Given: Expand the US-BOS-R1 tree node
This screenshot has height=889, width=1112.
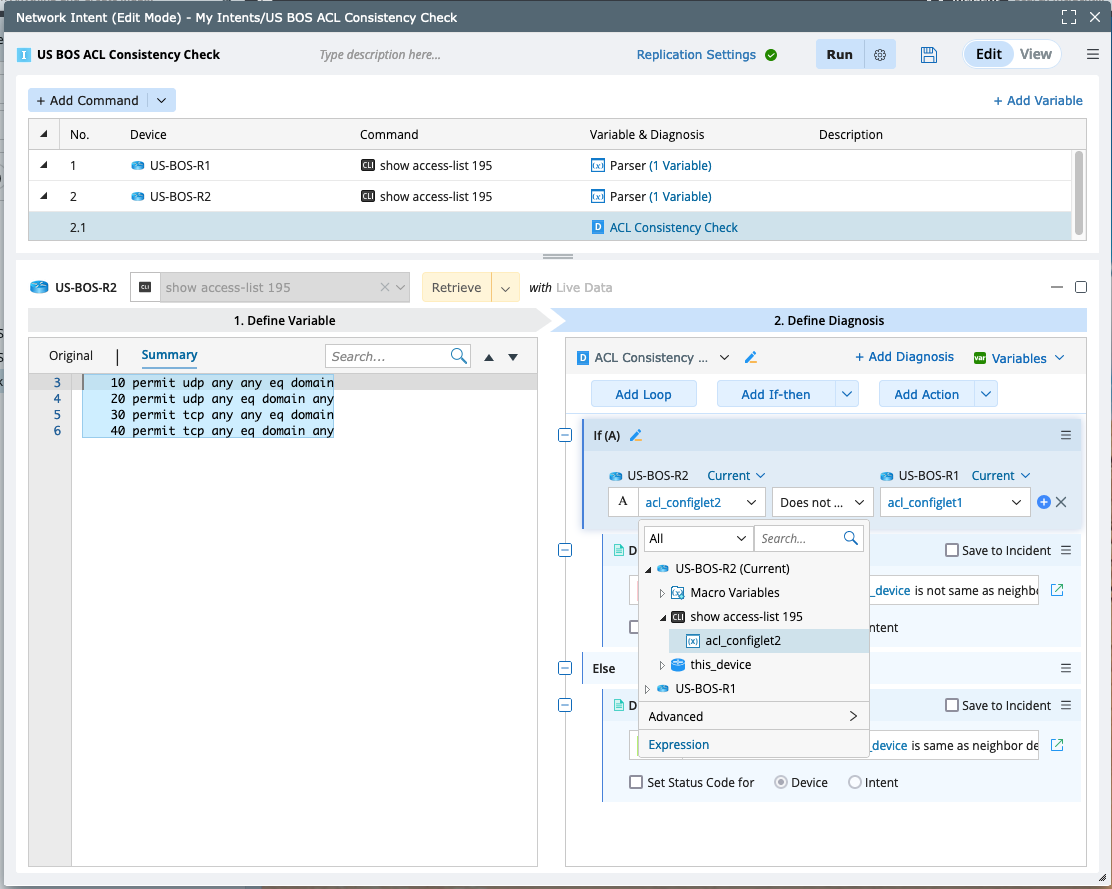Looking at the screenshot, I should click(x=647, y=689).
